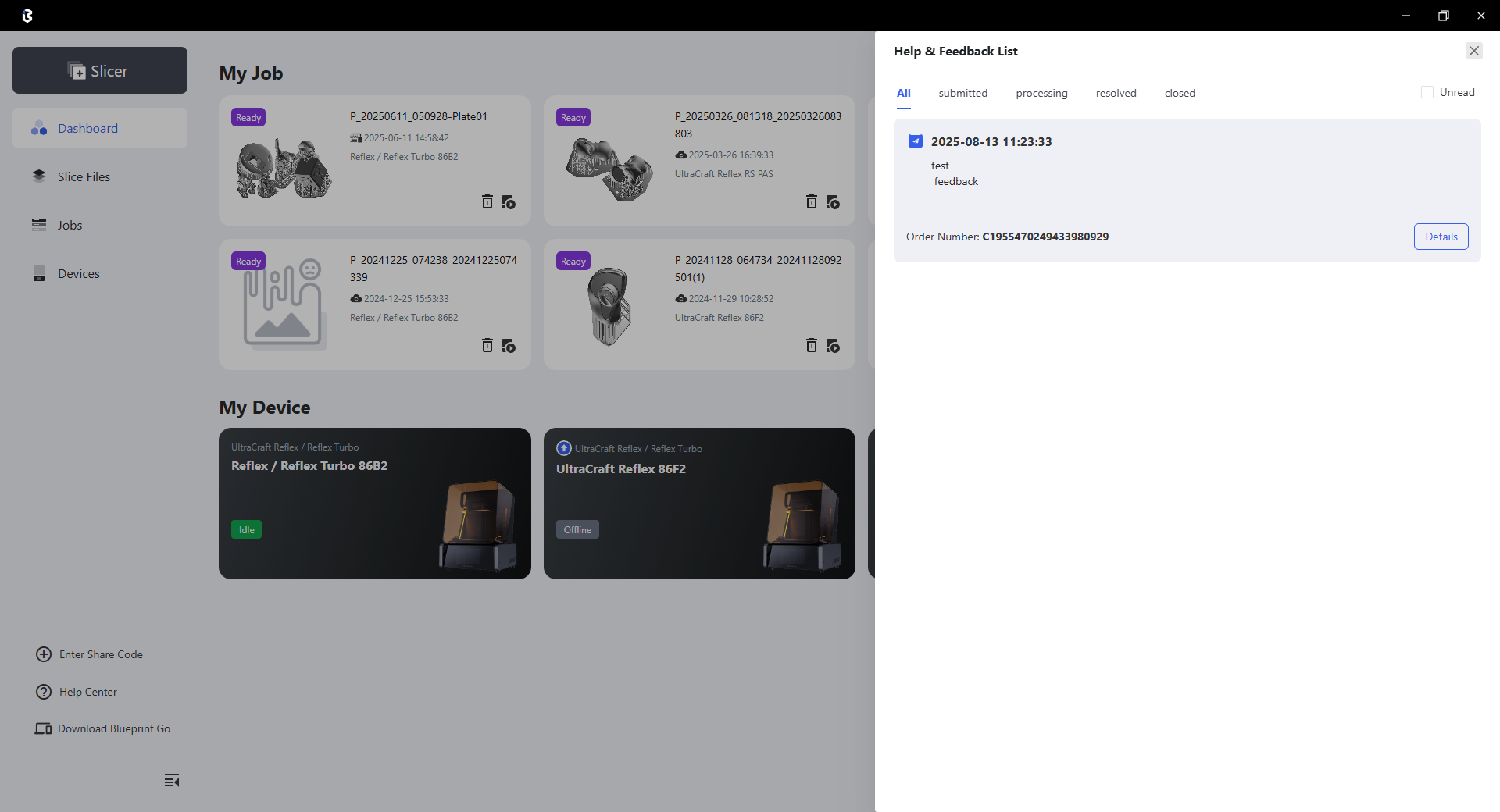Viewport: 1500px width, 812px height.
Task: Delete job P_20250611_050928-Plate01 with trash icon
Action: pyautogui.click(x=487, y=201)
